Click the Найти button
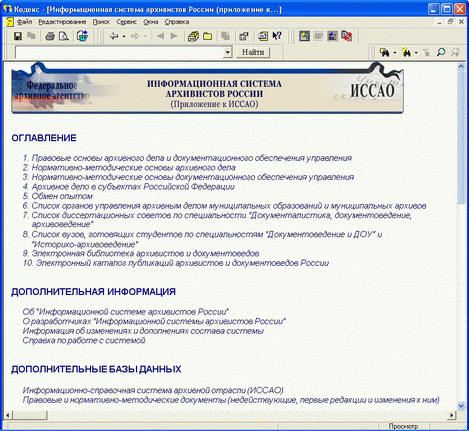The image size is (469, 431). click(253, 52)
